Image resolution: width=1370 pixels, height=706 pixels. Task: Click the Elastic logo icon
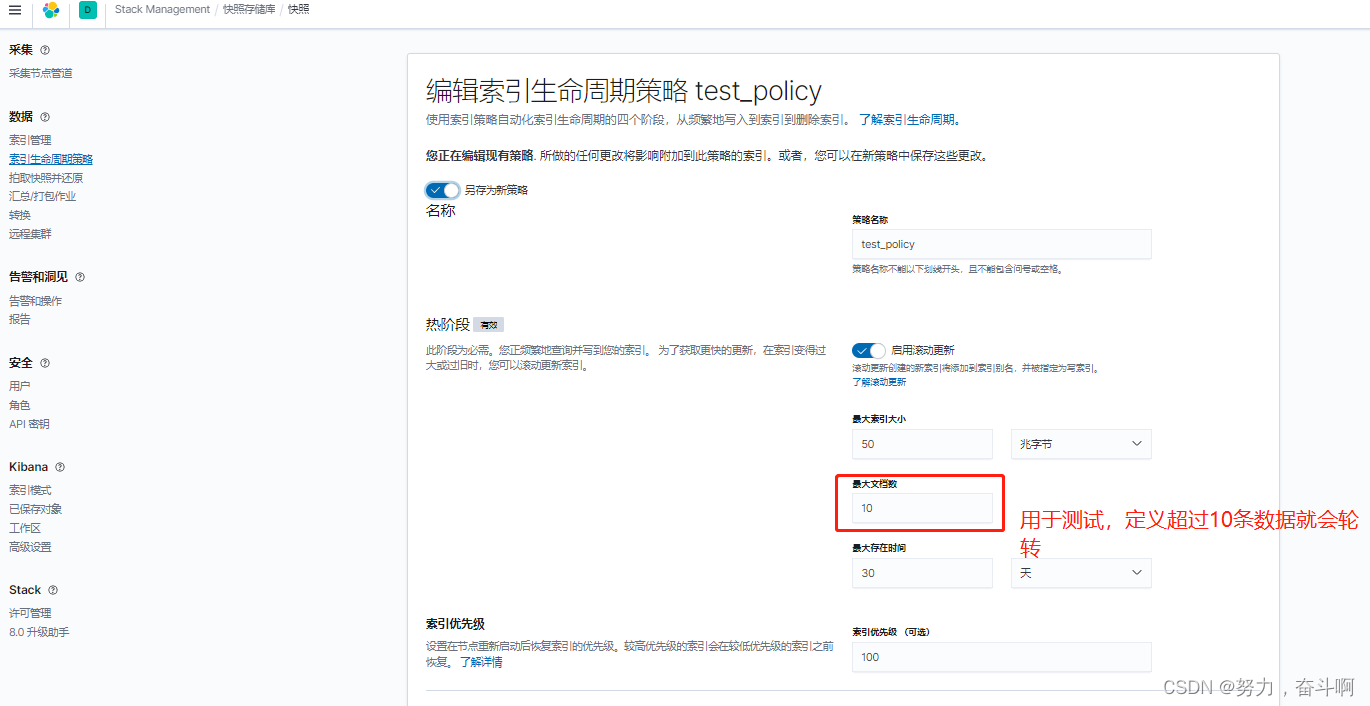pos(51,10)
